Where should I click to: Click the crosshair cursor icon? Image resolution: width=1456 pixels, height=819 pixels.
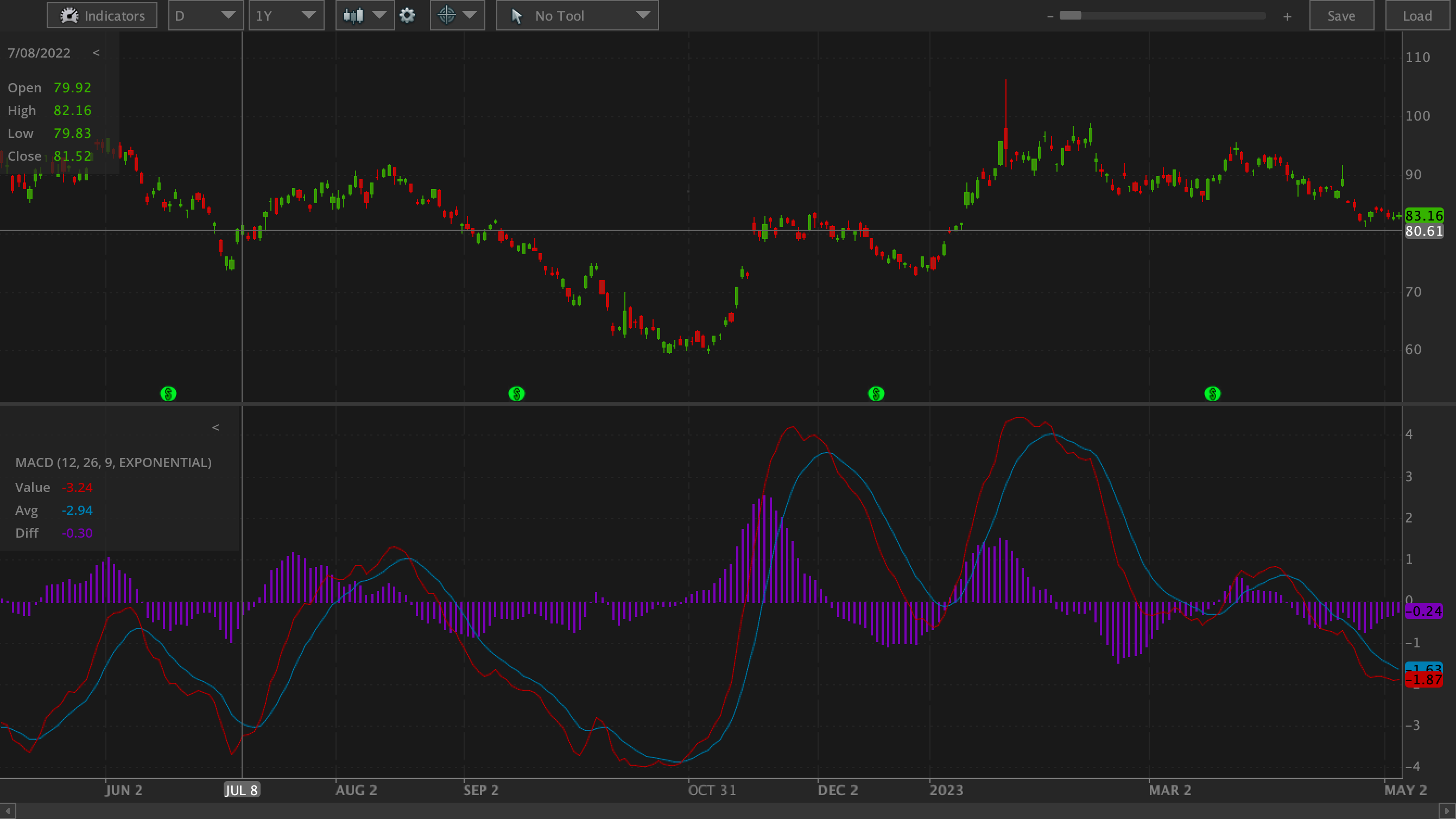[447, 15]
